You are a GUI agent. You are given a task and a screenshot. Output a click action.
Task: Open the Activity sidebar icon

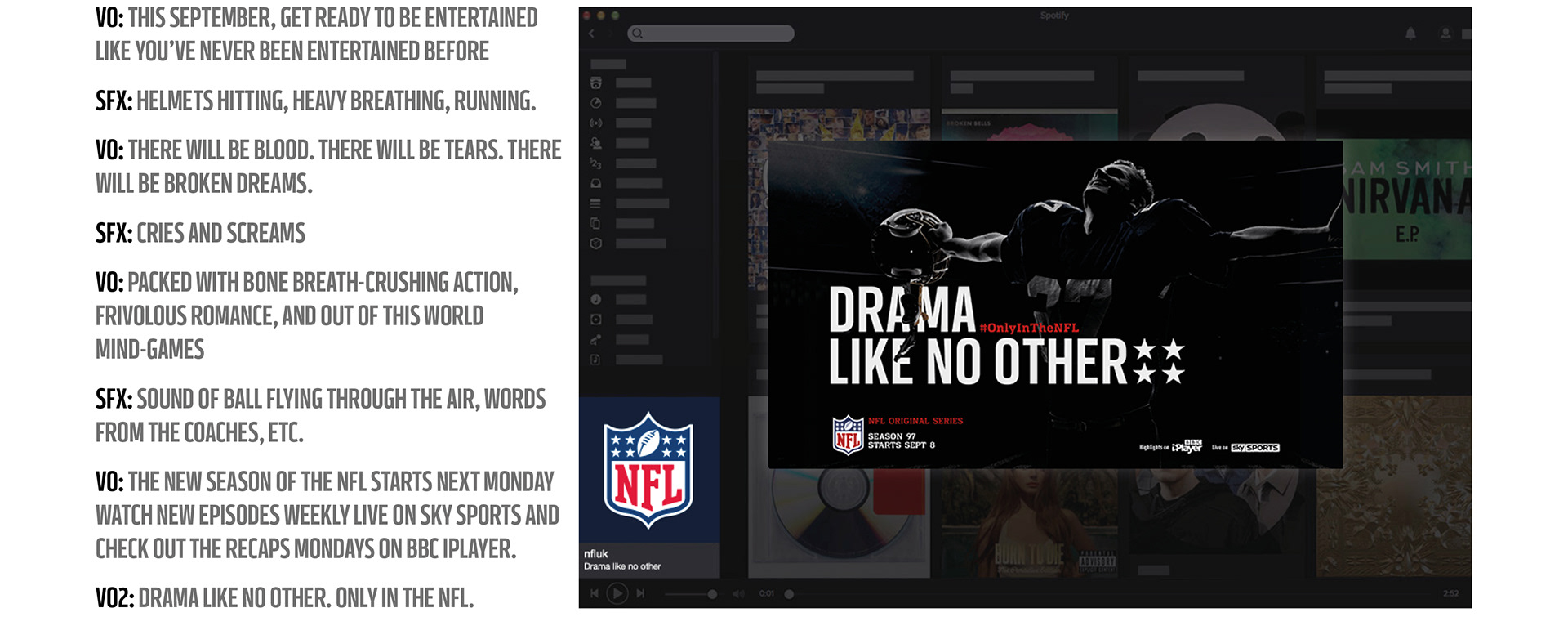596,103
